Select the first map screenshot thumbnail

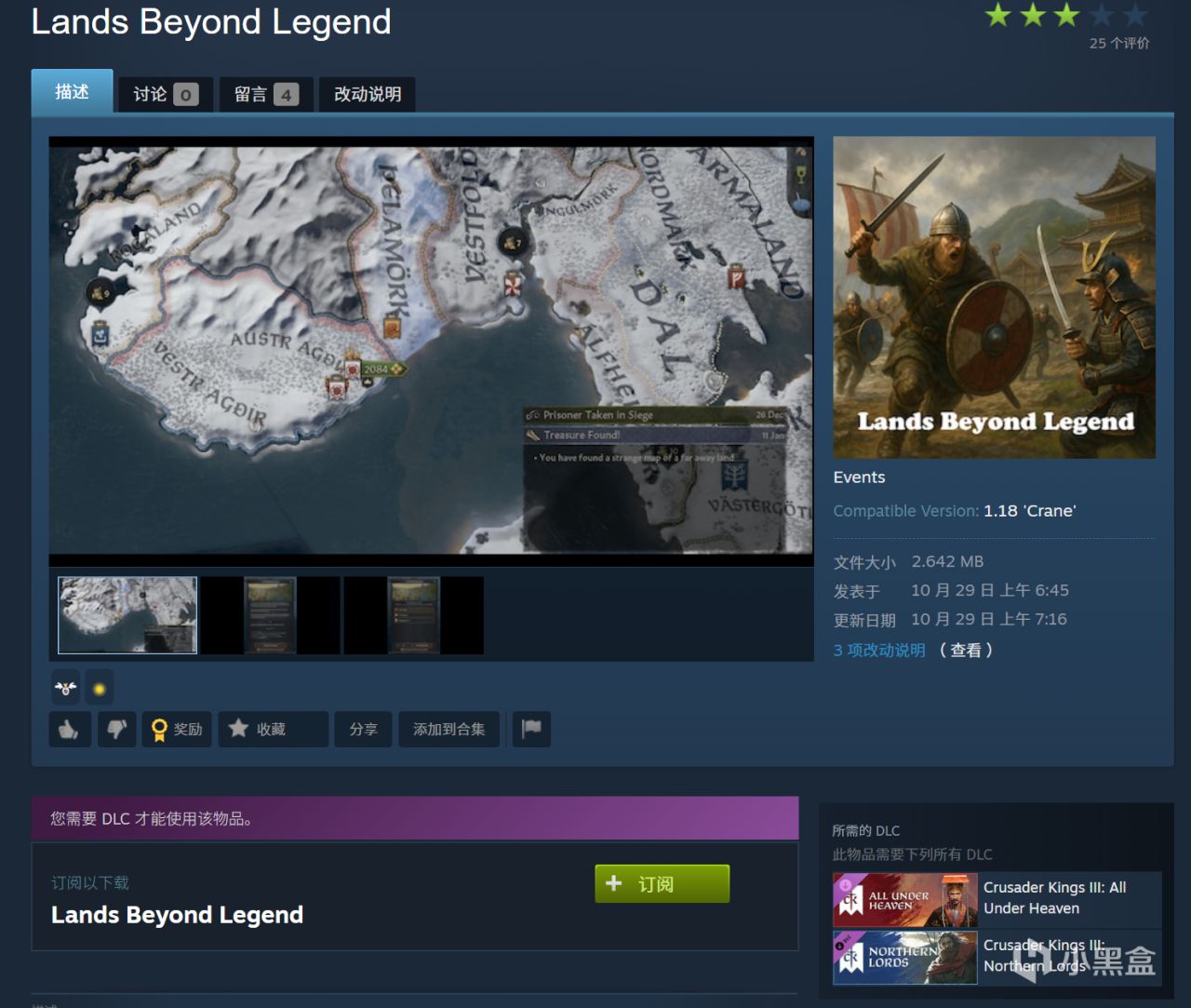127,615
